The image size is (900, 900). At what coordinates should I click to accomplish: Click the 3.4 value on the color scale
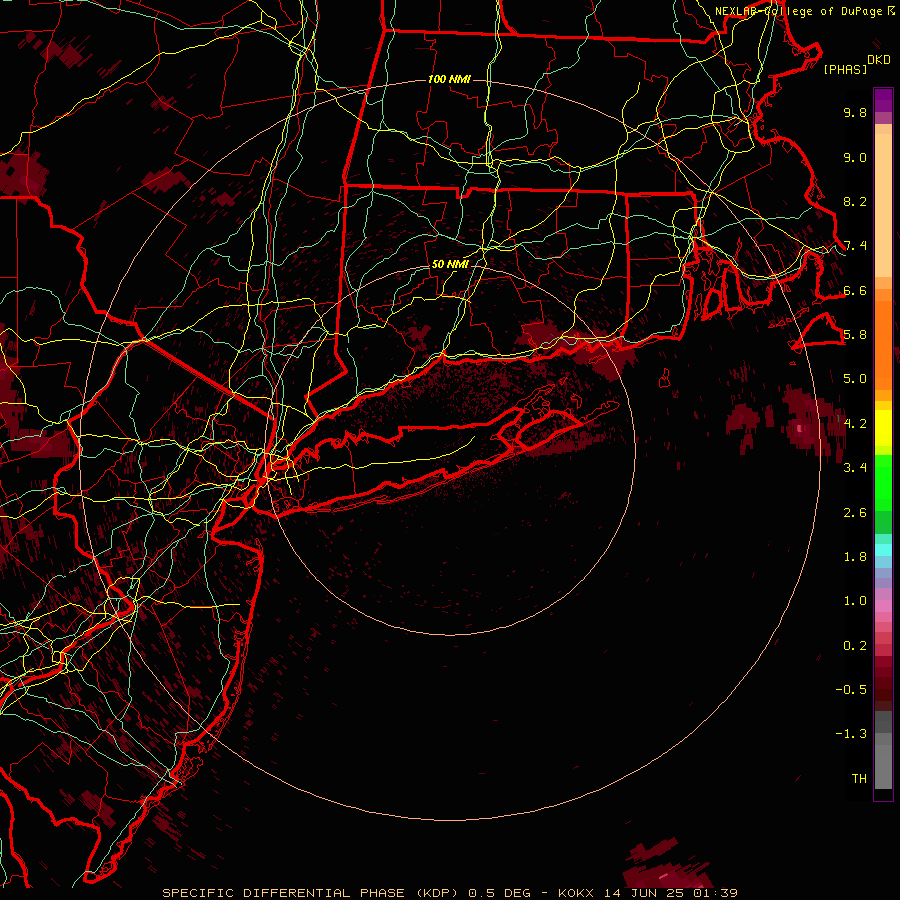pyautogui.click(x=855, y=468)
